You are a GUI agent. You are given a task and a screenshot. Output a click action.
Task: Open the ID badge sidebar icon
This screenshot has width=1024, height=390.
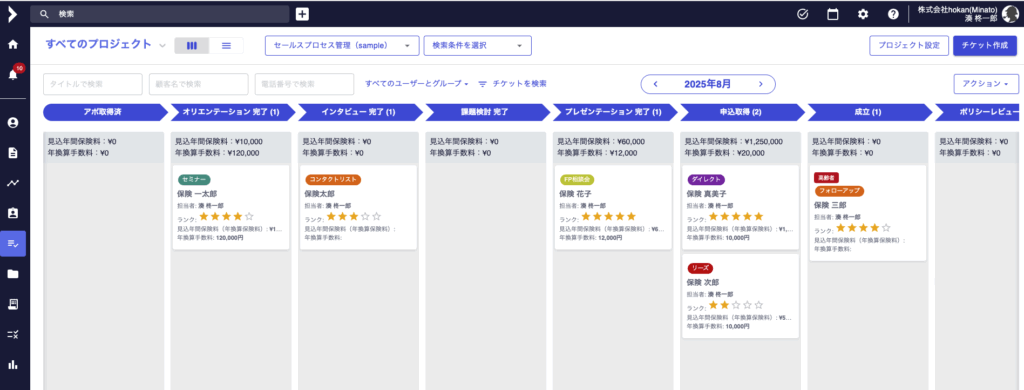(x=13, y=213)
